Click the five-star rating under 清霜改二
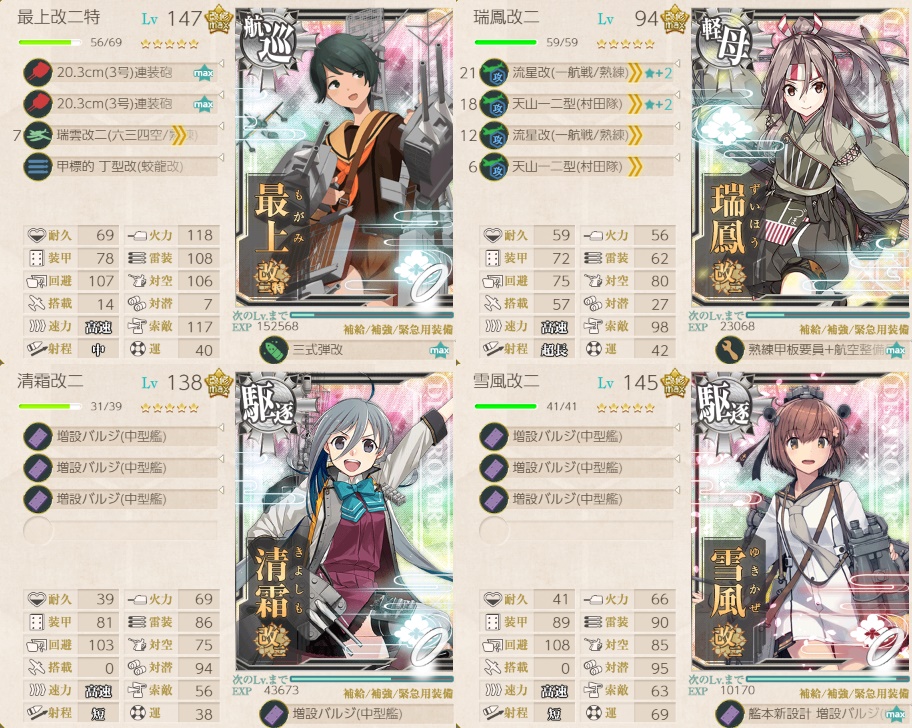 (170, 408)
